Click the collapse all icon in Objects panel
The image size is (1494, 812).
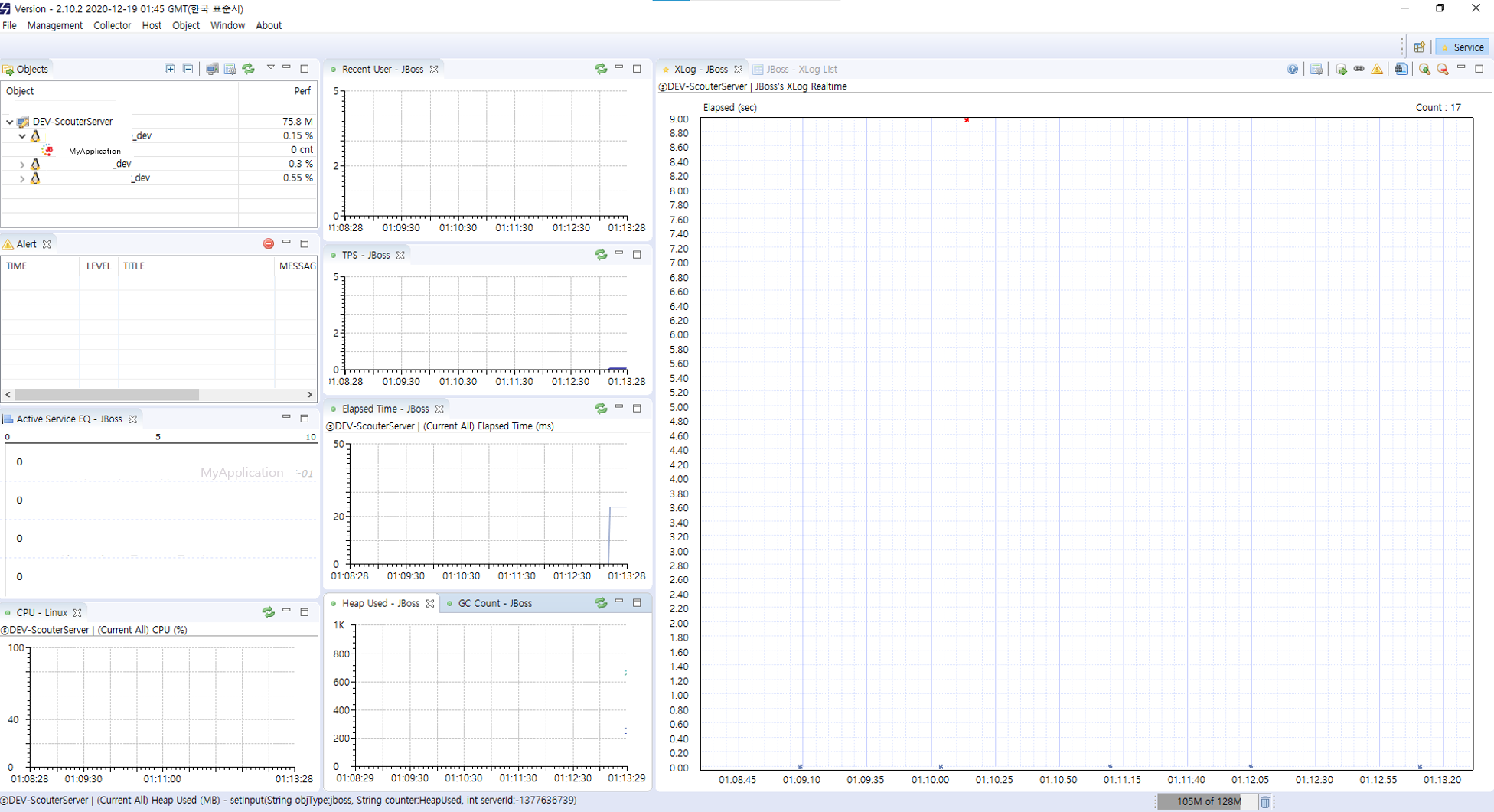click(x=188, y=69)
